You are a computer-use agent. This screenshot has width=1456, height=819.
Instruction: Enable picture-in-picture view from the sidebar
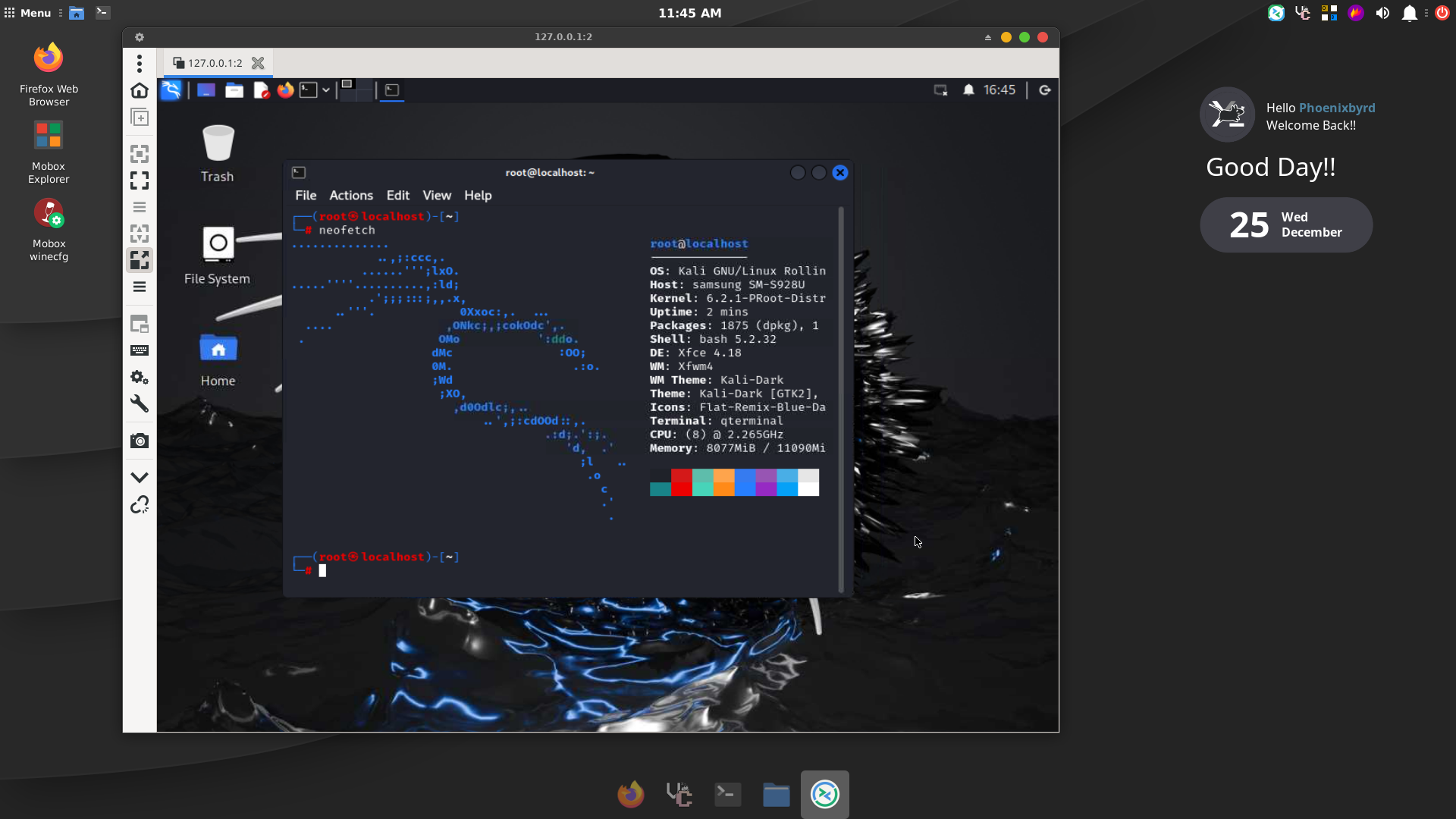click(x=140, y=324)
